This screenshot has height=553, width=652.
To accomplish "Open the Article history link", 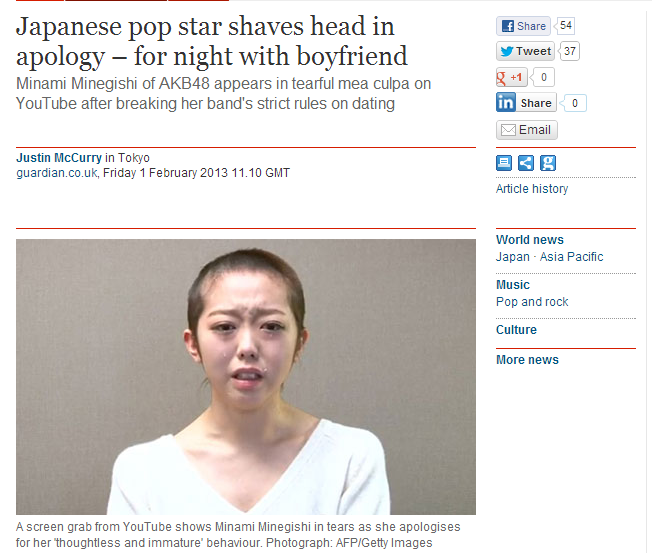I will click(x=532, y=189).
